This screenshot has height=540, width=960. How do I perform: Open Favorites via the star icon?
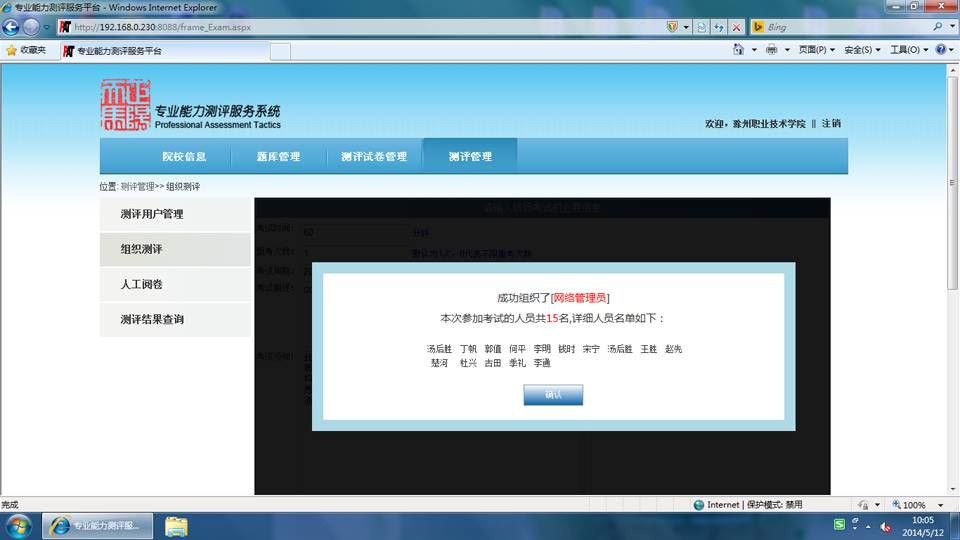pos(12,50)
